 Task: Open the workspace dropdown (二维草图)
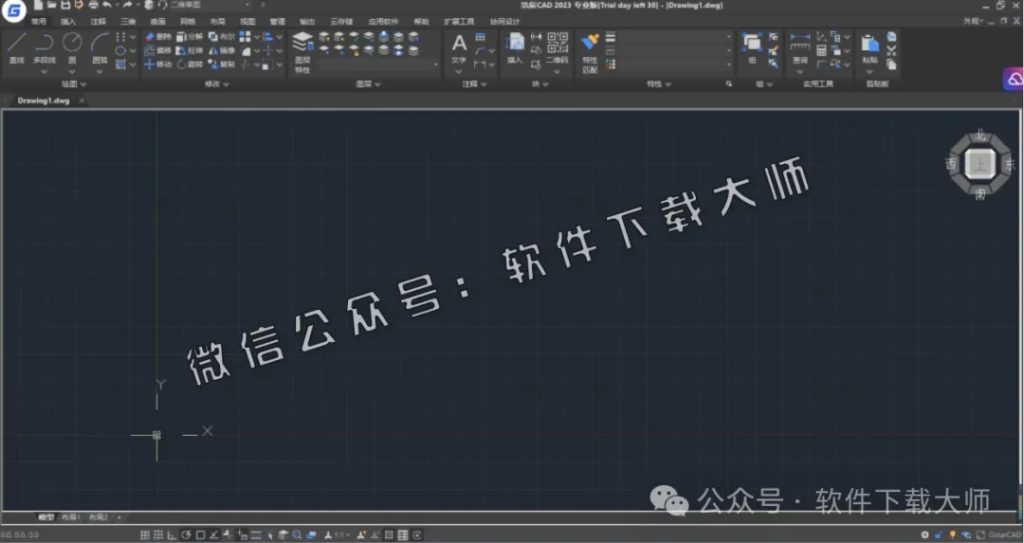pos(209,5)
